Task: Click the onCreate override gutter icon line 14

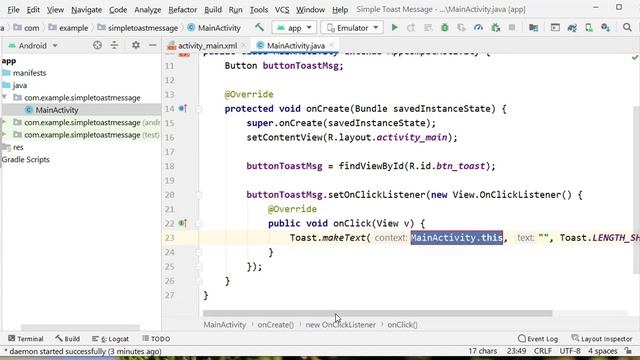Action: pyautogui.click(x=182, y=109)
